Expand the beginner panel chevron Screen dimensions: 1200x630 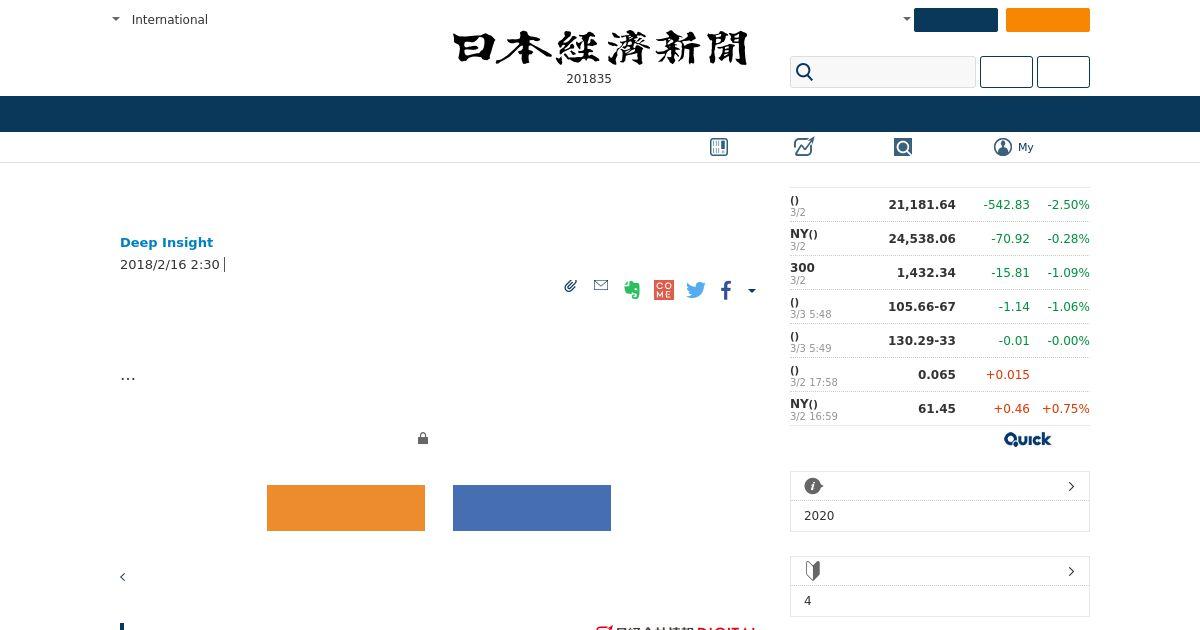click(x=1071, y=571)
